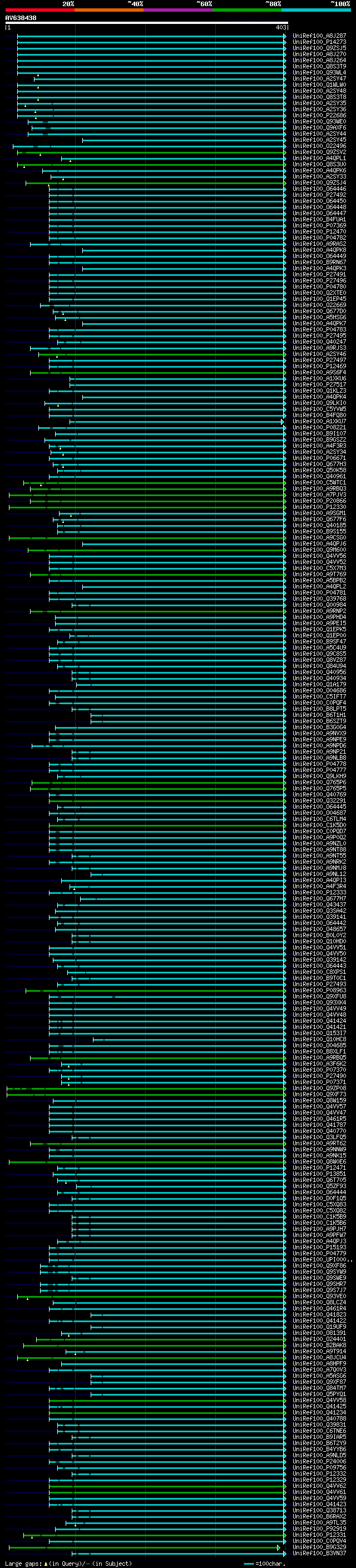Viewport: 356px width, 1568px height.
Task: Open hit UniRef100_Q8S3T9
Action: click(x=319, y=66)
